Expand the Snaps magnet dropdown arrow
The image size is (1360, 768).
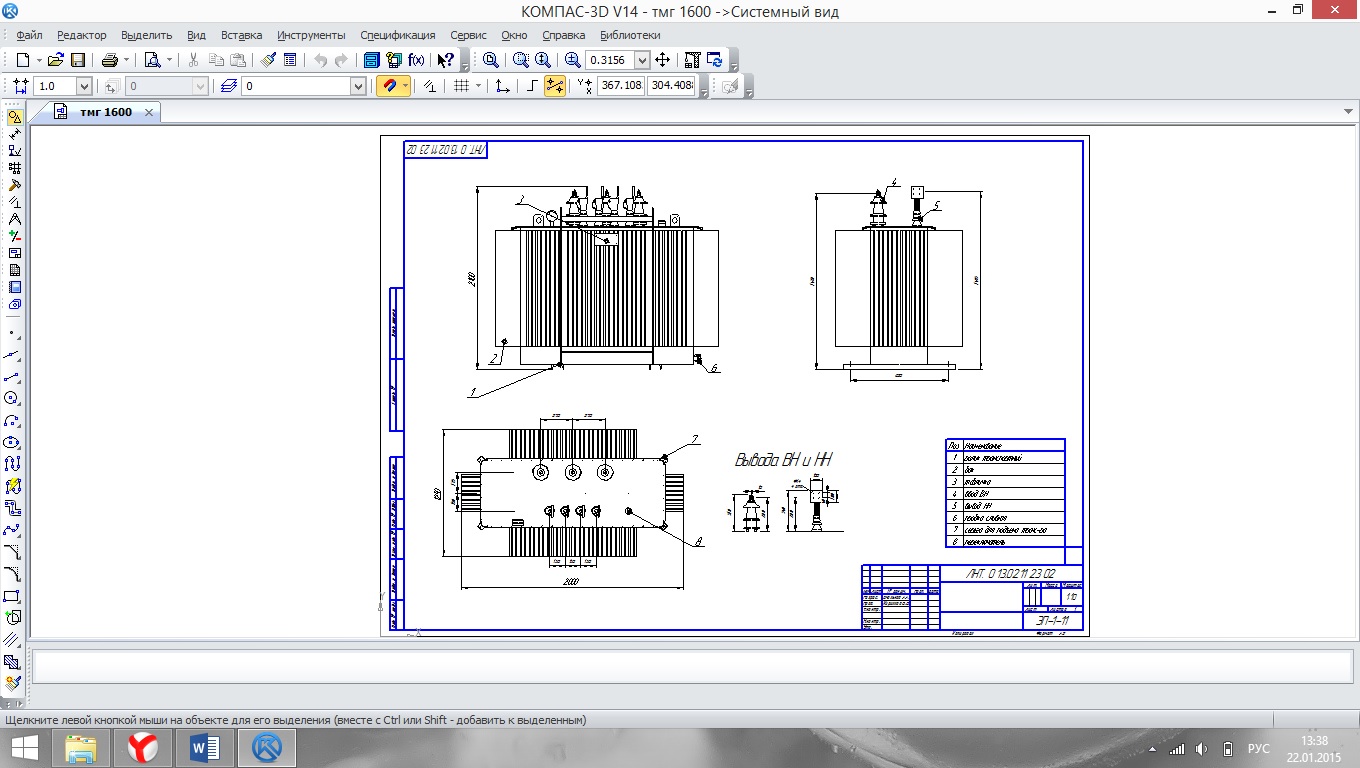tap(405, 86)
